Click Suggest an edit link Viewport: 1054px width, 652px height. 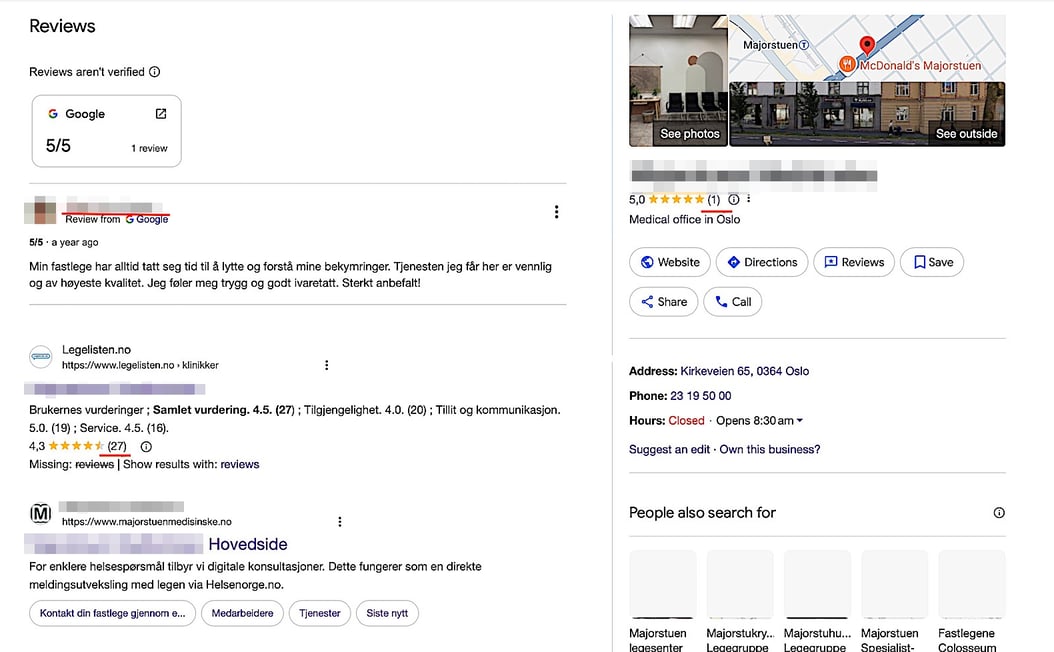669,450
